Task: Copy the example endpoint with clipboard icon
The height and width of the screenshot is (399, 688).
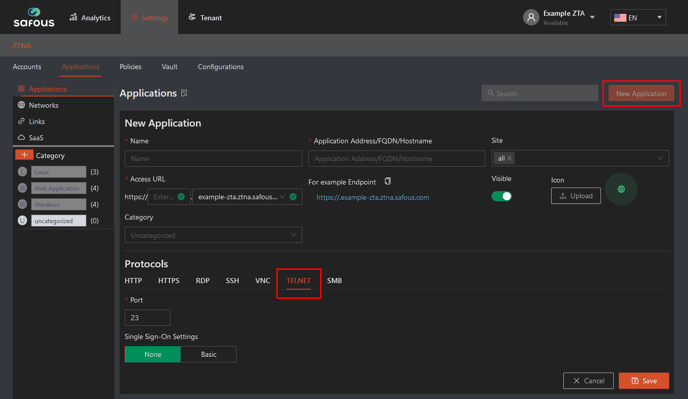Action: click(x=387, y=181)
